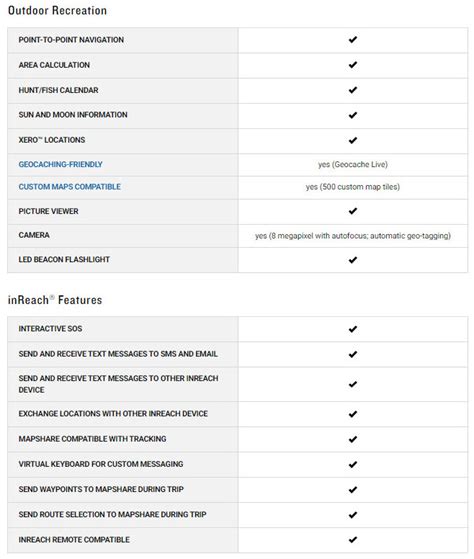The height and width of the screenshot is (559, 474).
Task: Click the Virtual Keyboard for Custom Messaging label
Action: tap(101, 464)
